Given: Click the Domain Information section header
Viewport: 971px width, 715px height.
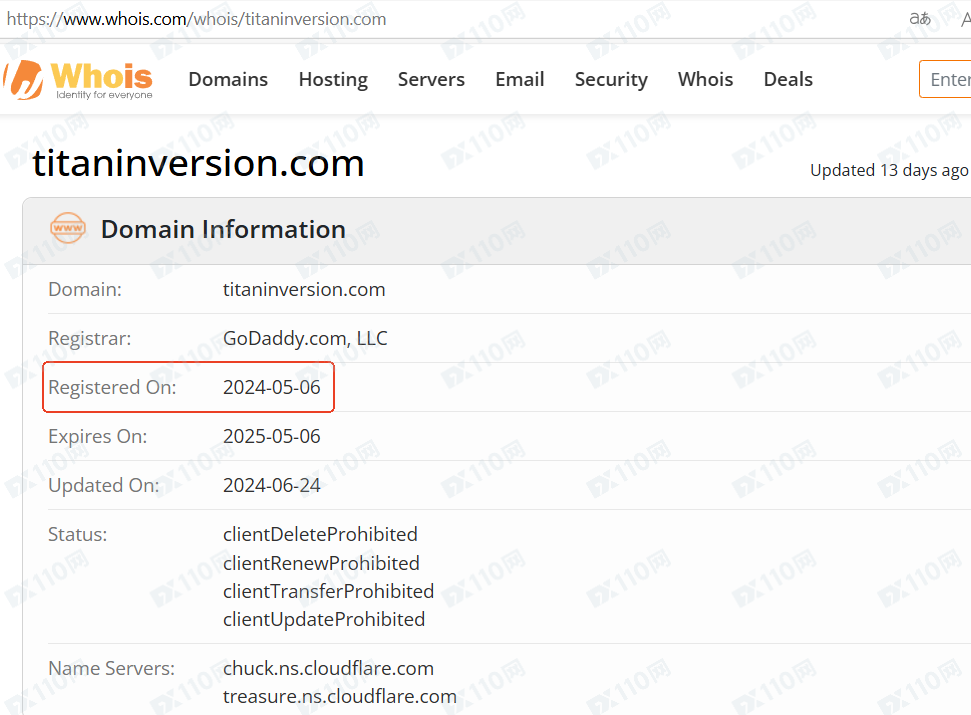Looking at the screenshot, I should (223, 229).
